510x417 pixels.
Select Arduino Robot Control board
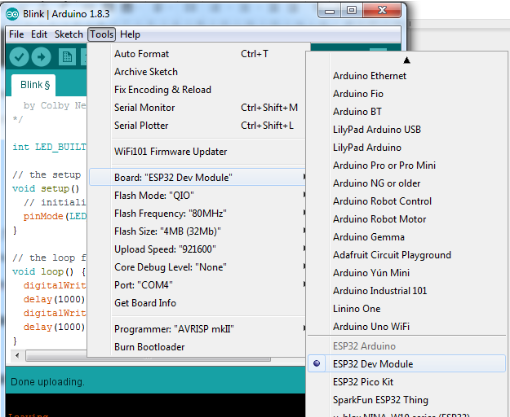[406, 201]
